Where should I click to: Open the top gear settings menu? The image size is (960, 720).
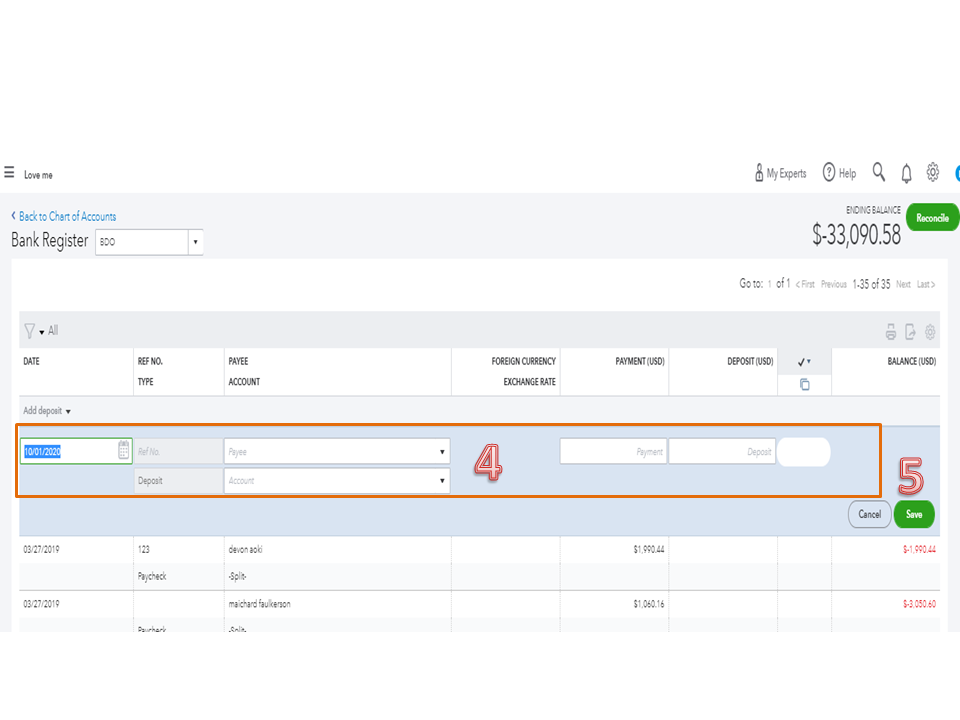[932, 173]
